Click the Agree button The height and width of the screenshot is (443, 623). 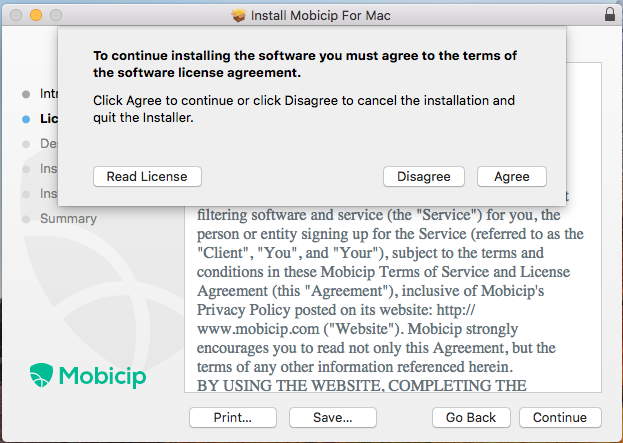tap(512, 176)
